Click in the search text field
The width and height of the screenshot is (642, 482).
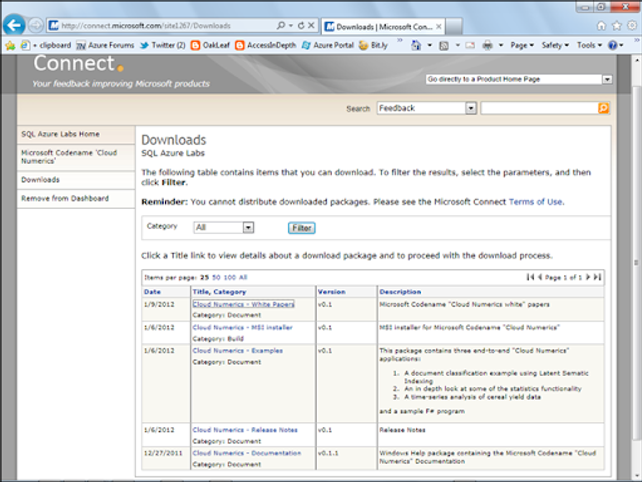pos(539,108)
